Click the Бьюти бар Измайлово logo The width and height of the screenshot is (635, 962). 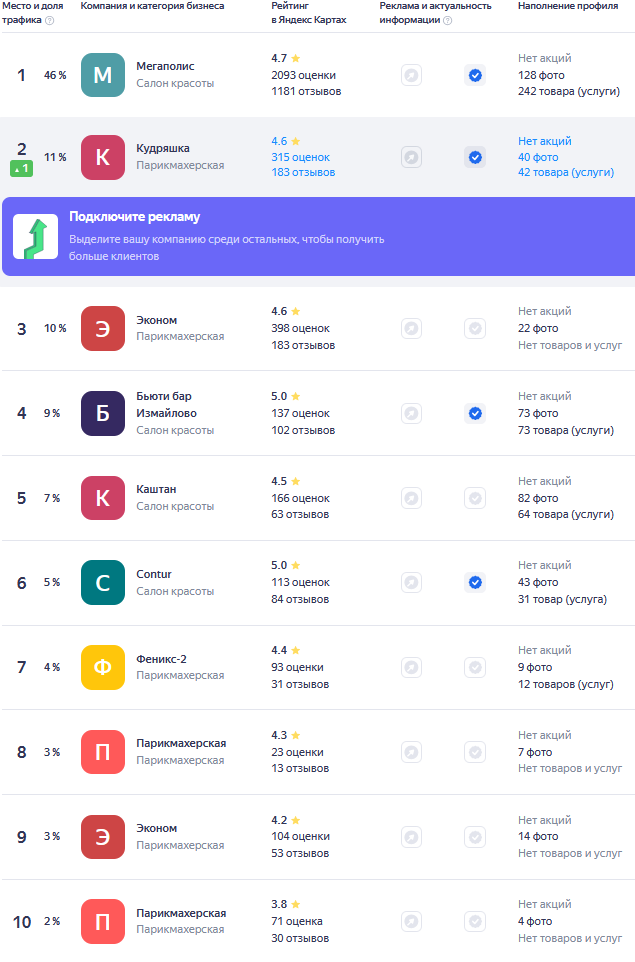coord(102,413)
